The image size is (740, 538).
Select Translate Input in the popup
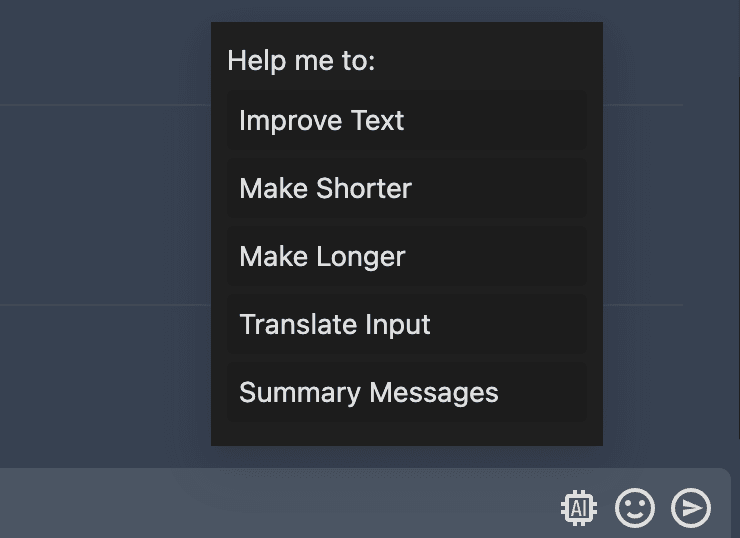(406, 325)
